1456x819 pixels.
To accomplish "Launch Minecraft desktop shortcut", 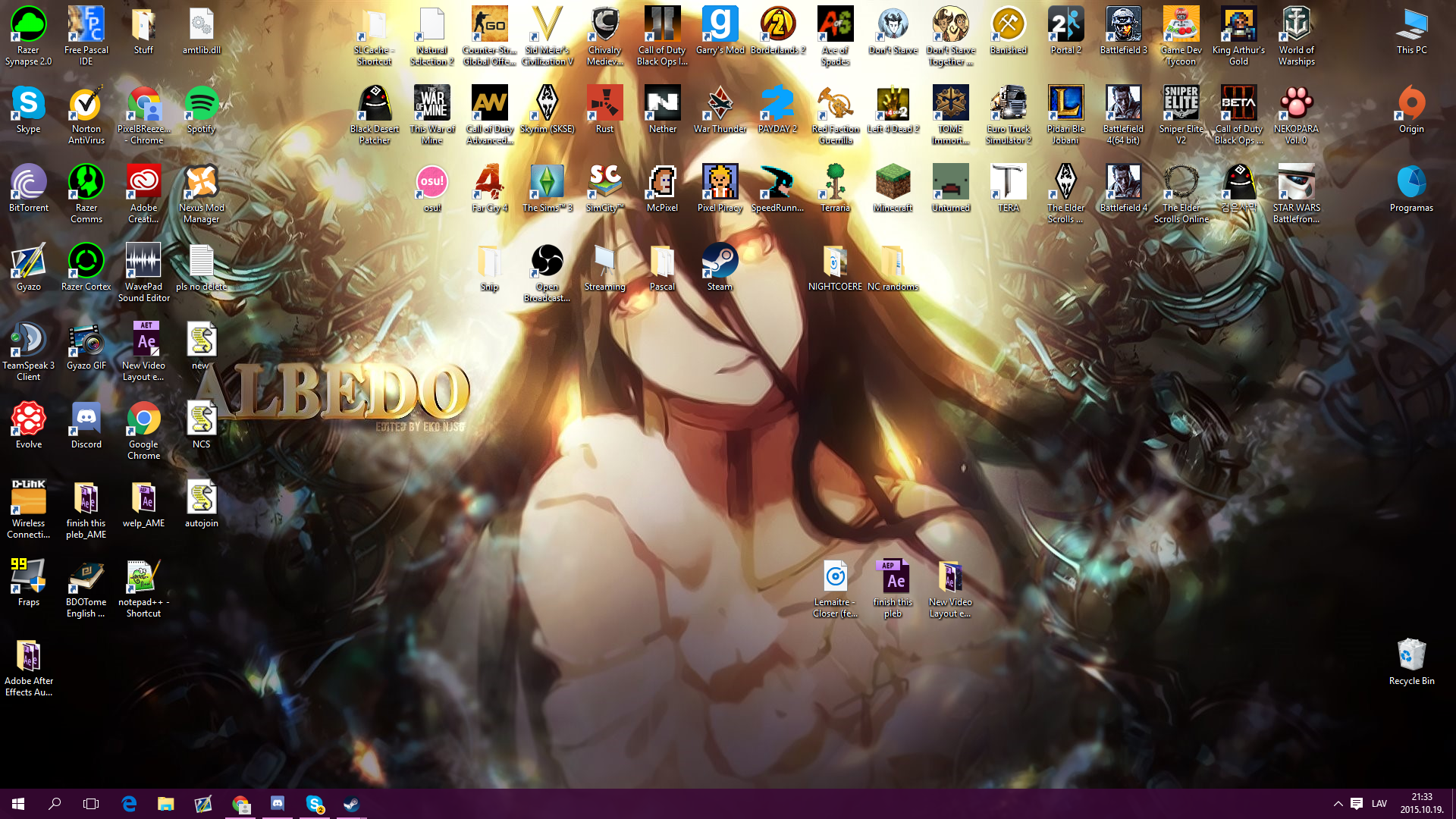I will pos(893,188).
